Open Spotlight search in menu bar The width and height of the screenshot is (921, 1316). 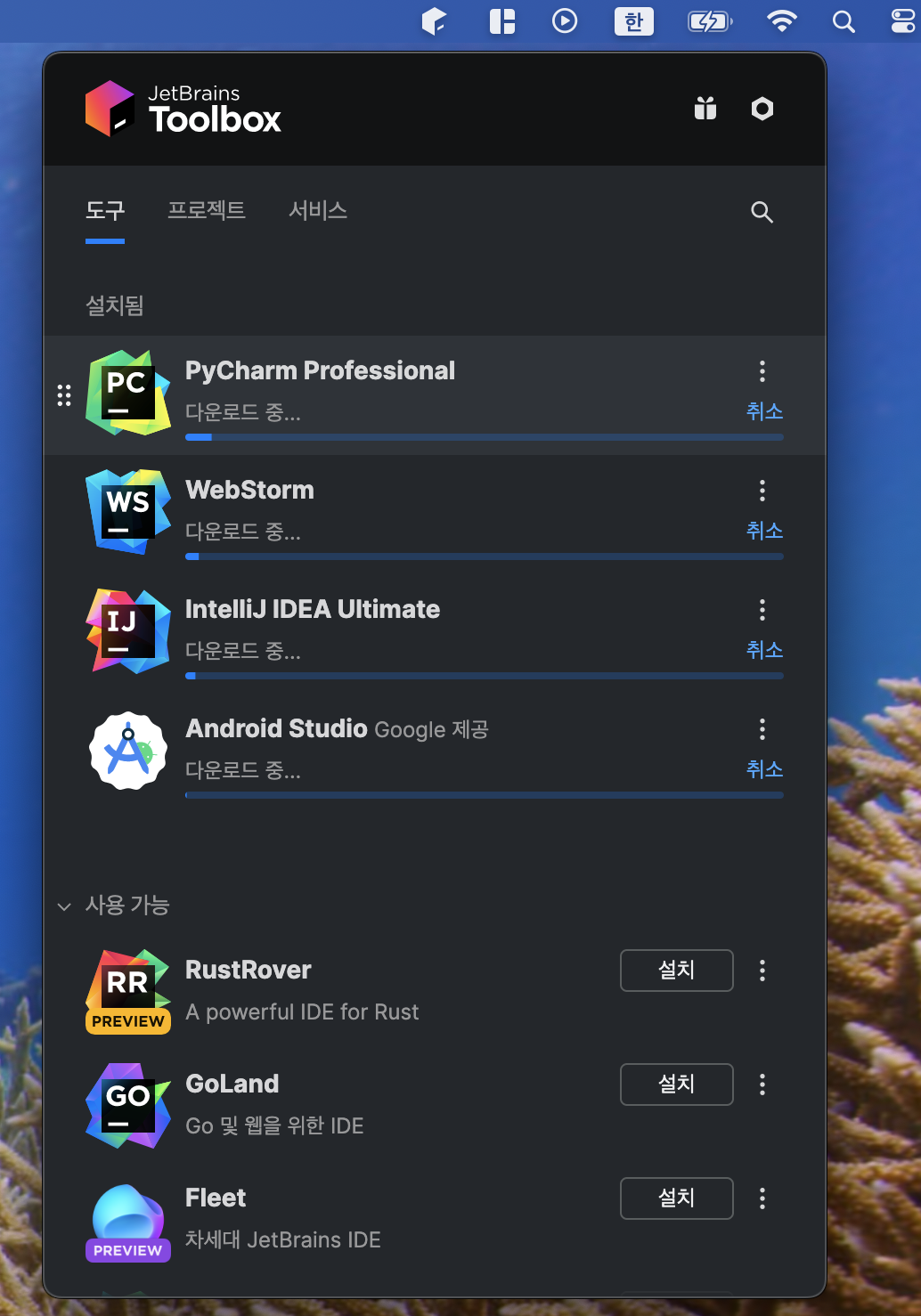tap(844, 20)
